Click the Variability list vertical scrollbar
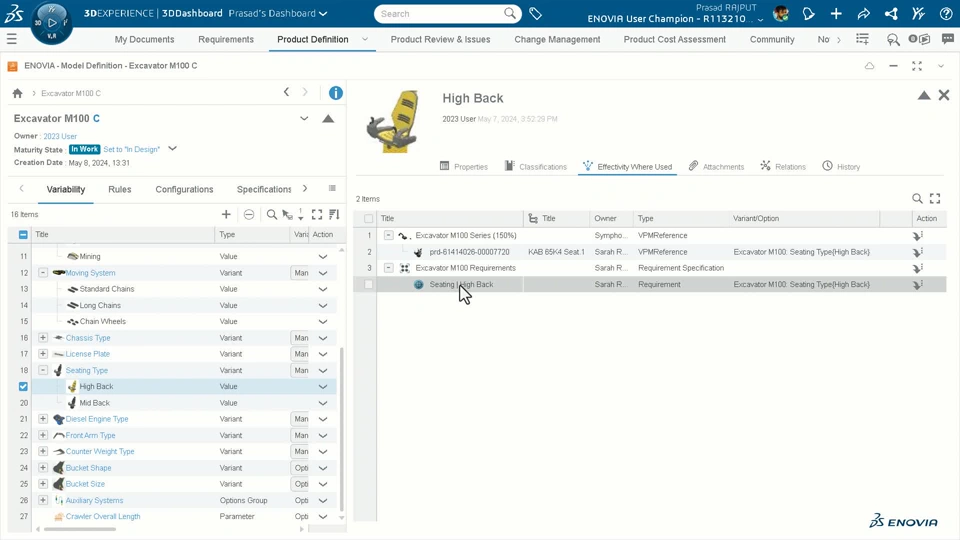 [342, 428]
